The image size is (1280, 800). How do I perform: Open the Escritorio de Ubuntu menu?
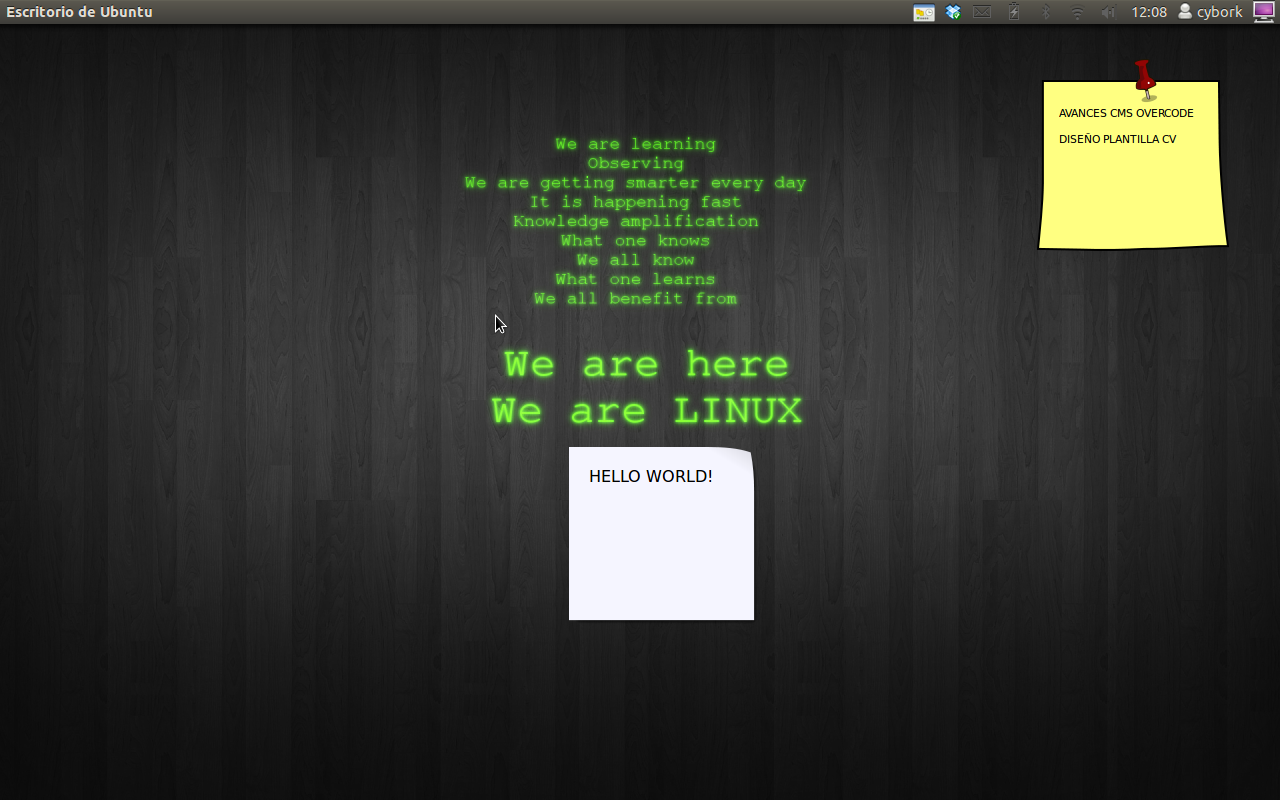point(79,12)
